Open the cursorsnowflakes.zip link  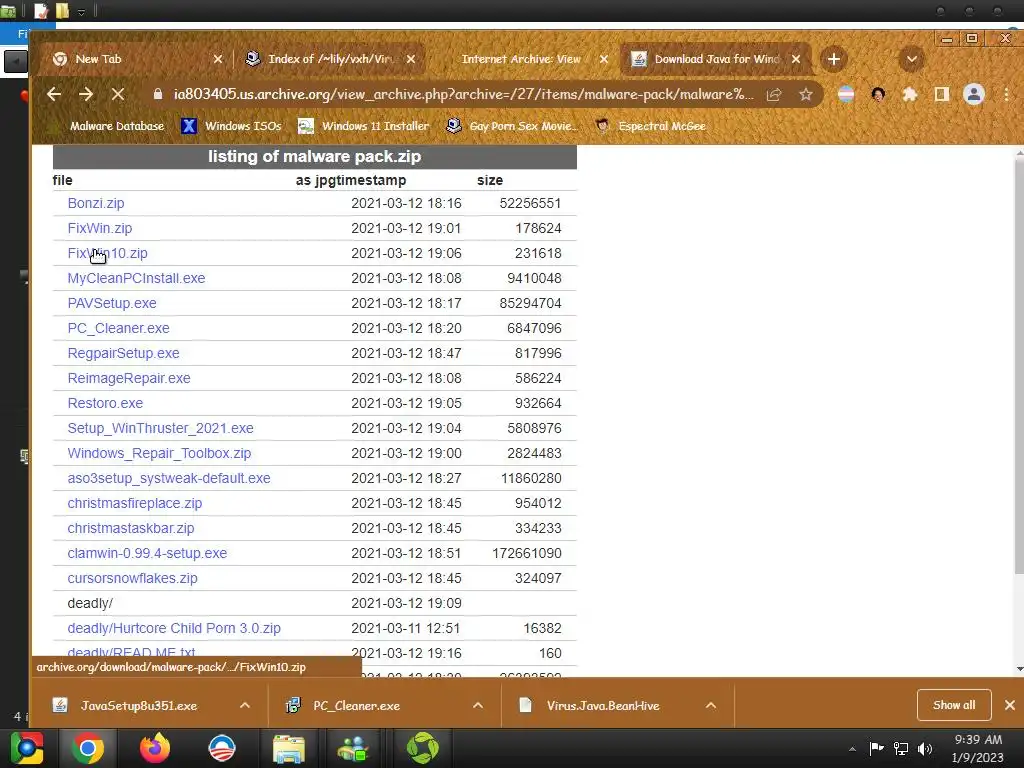[x=133, y=579]
